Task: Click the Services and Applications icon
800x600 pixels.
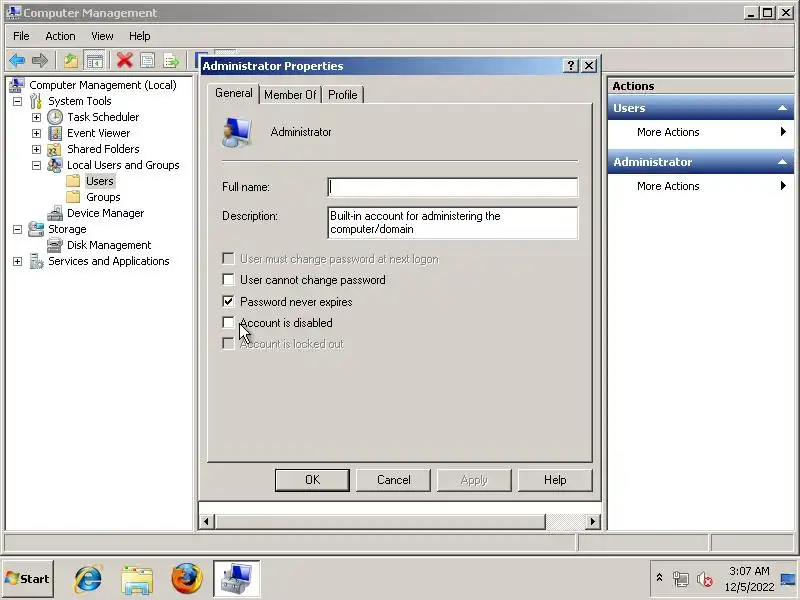Action: (36, 261)
